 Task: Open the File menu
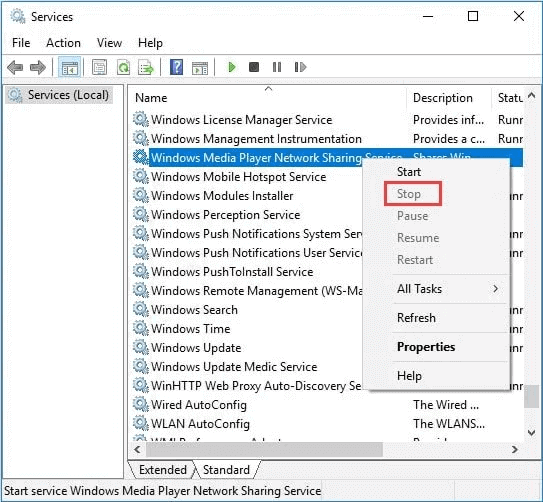tap(21, 43)
